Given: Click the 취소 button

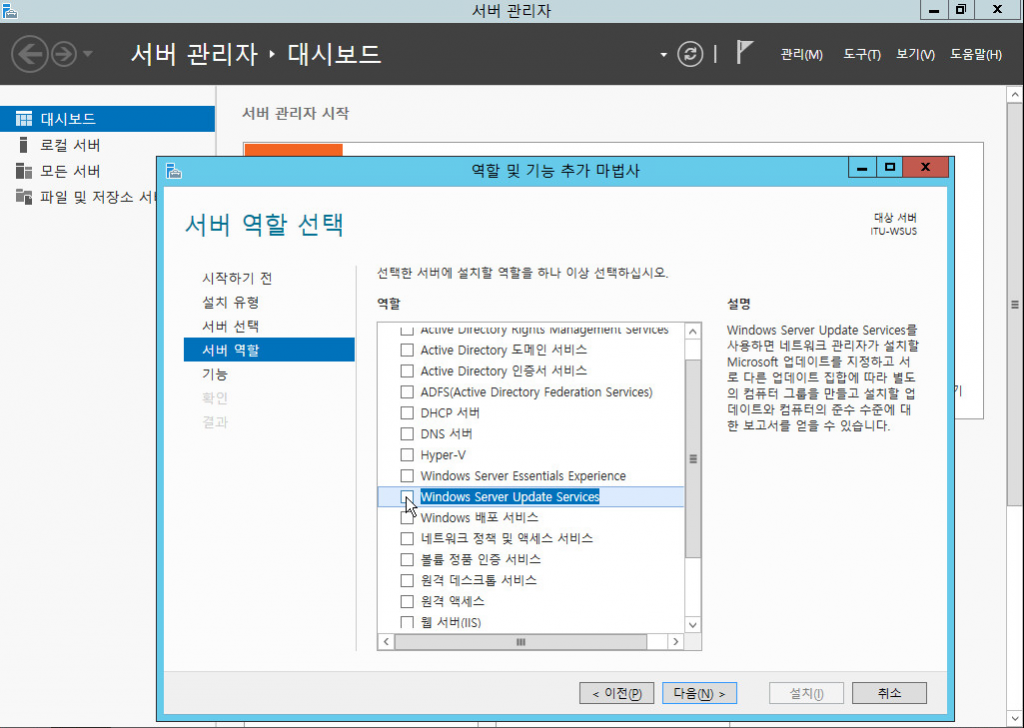Looking at the screenshot, I should point(889,693).
